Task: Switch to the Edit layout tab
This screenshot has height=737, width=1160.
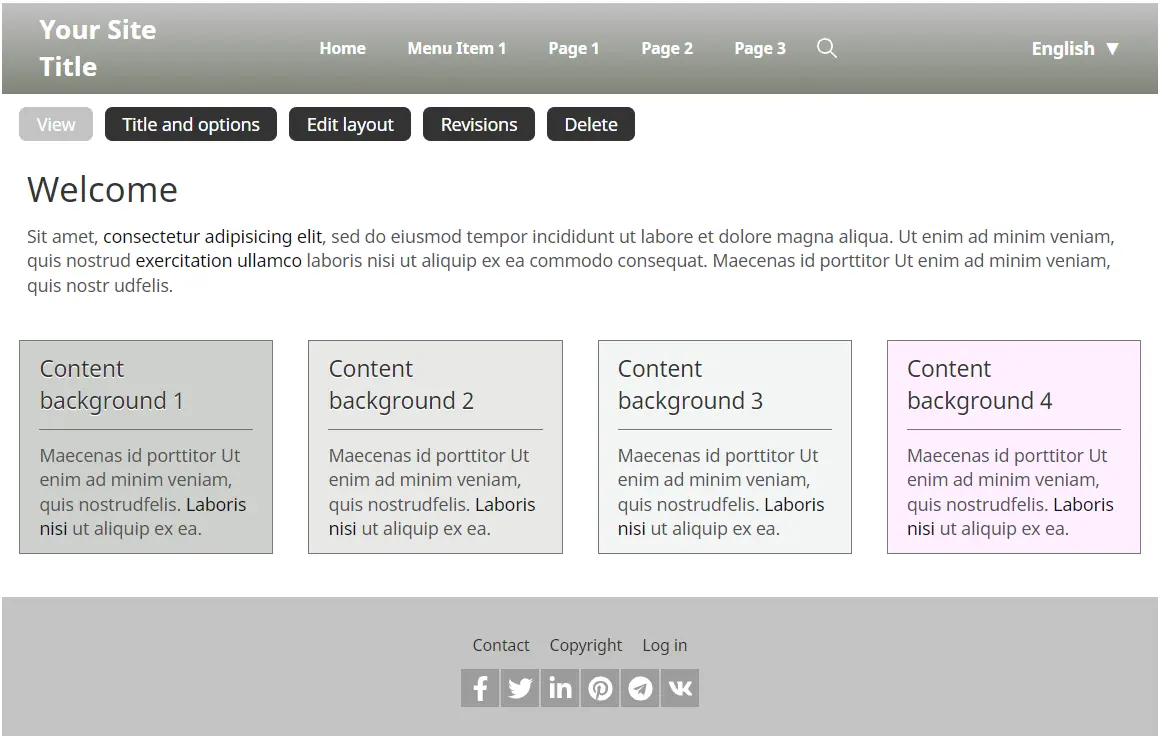Action: 350,125
